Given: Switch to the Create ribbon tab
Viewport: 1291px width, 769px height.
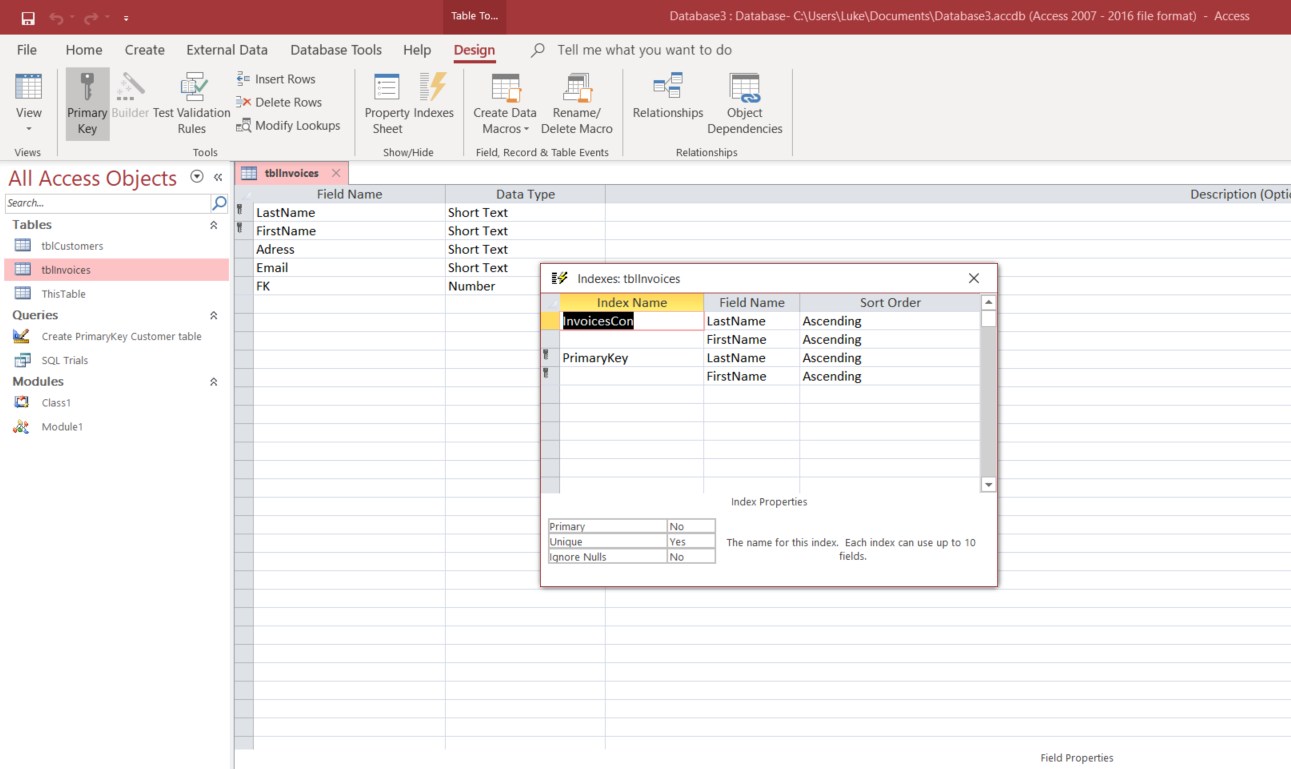Looking at the screenshot, I should pos(145,50).
